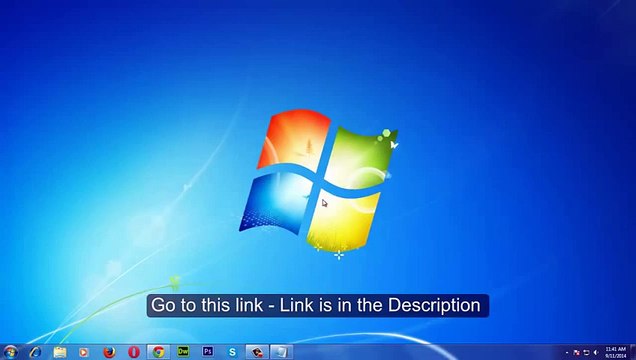Show hidden system tray icons
This screenshot has width=636, height=360.
click(x=567, y=353)
